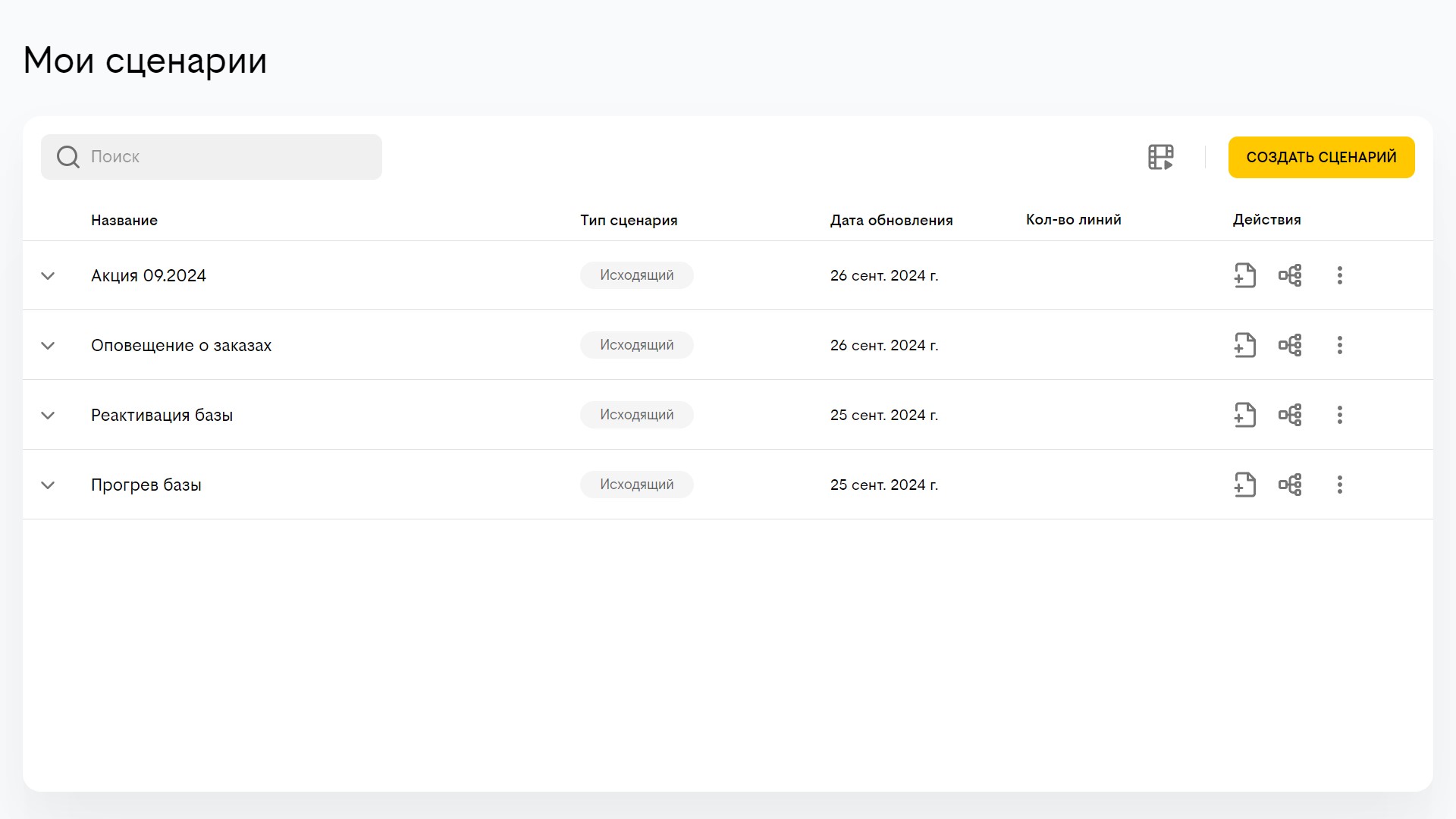Click the Название column header
The width and height of the screenshot is (1456, 819).
click(x=124, y=220)
